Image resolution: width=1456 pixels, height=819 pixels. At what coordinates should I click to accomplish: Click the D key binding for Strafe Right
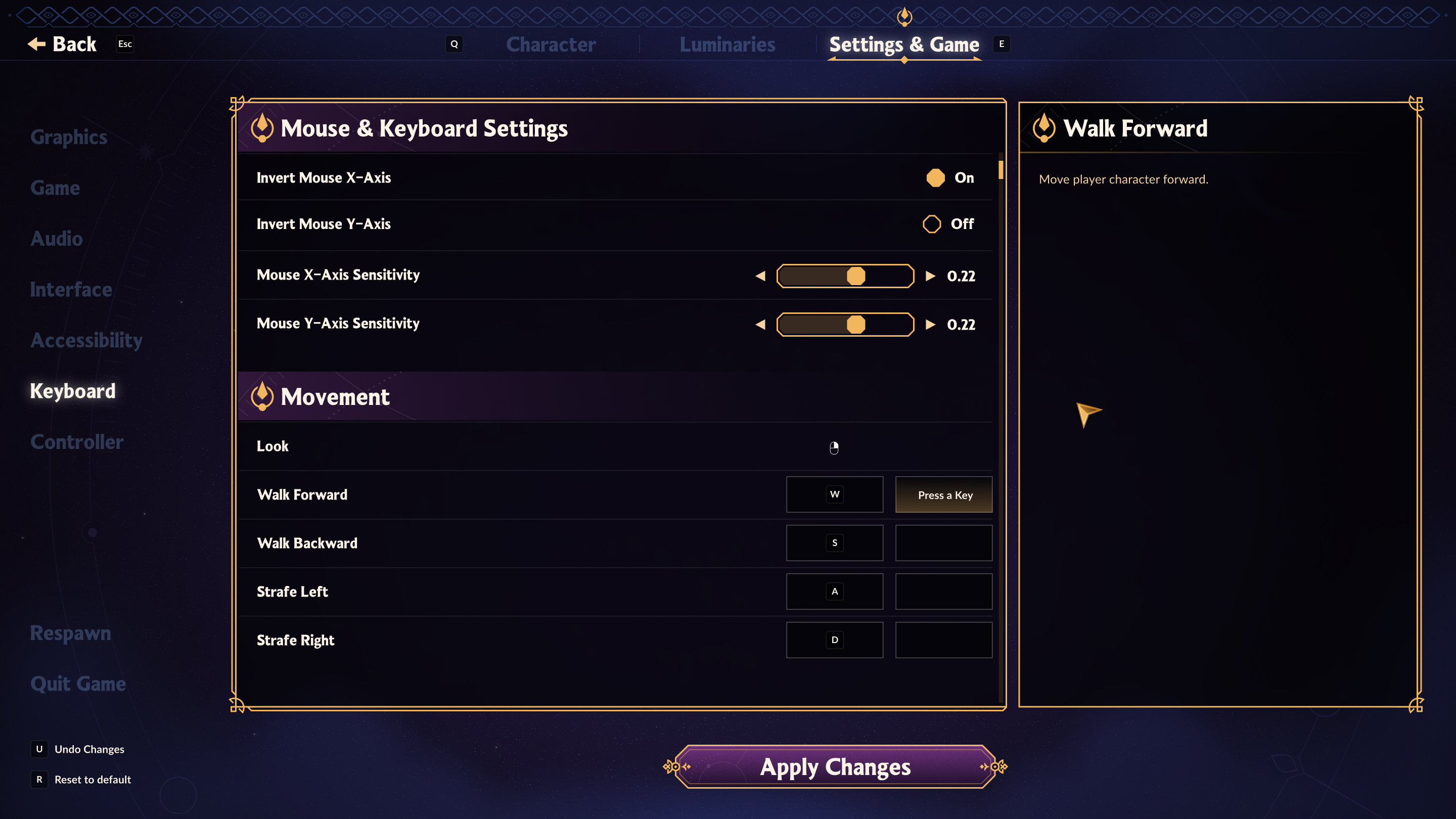834,640
